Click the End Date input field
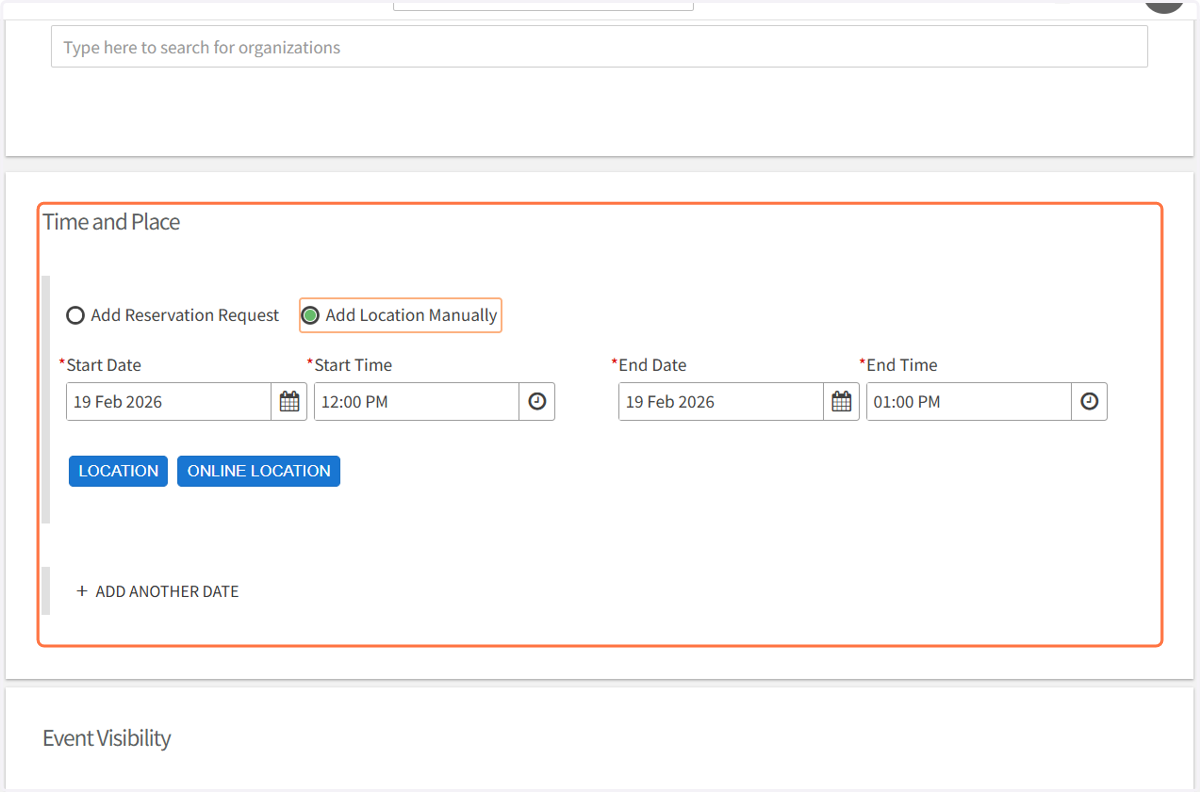 click(721, 402)
